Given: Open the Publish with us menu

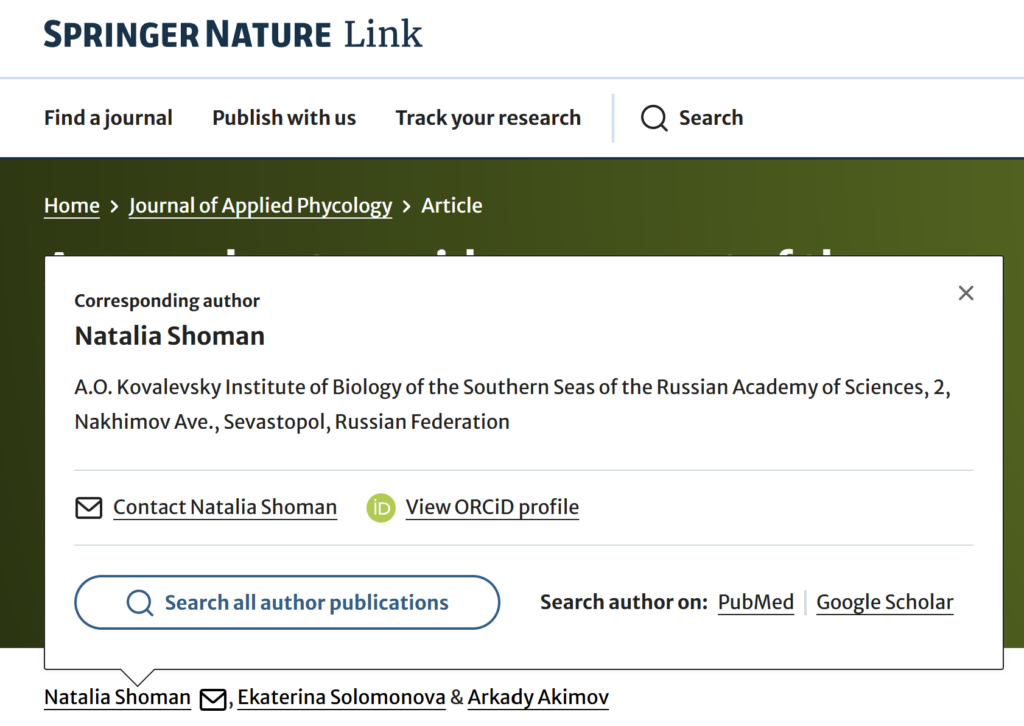Looking at the screenshot, I should point(284,118).
